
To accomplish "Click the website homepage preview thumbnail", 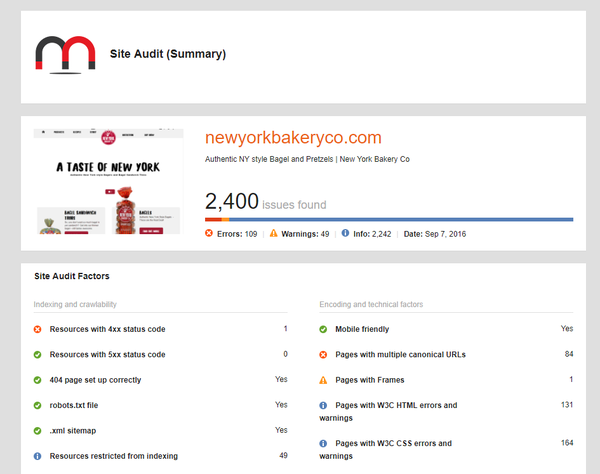I will click(108, 181).
